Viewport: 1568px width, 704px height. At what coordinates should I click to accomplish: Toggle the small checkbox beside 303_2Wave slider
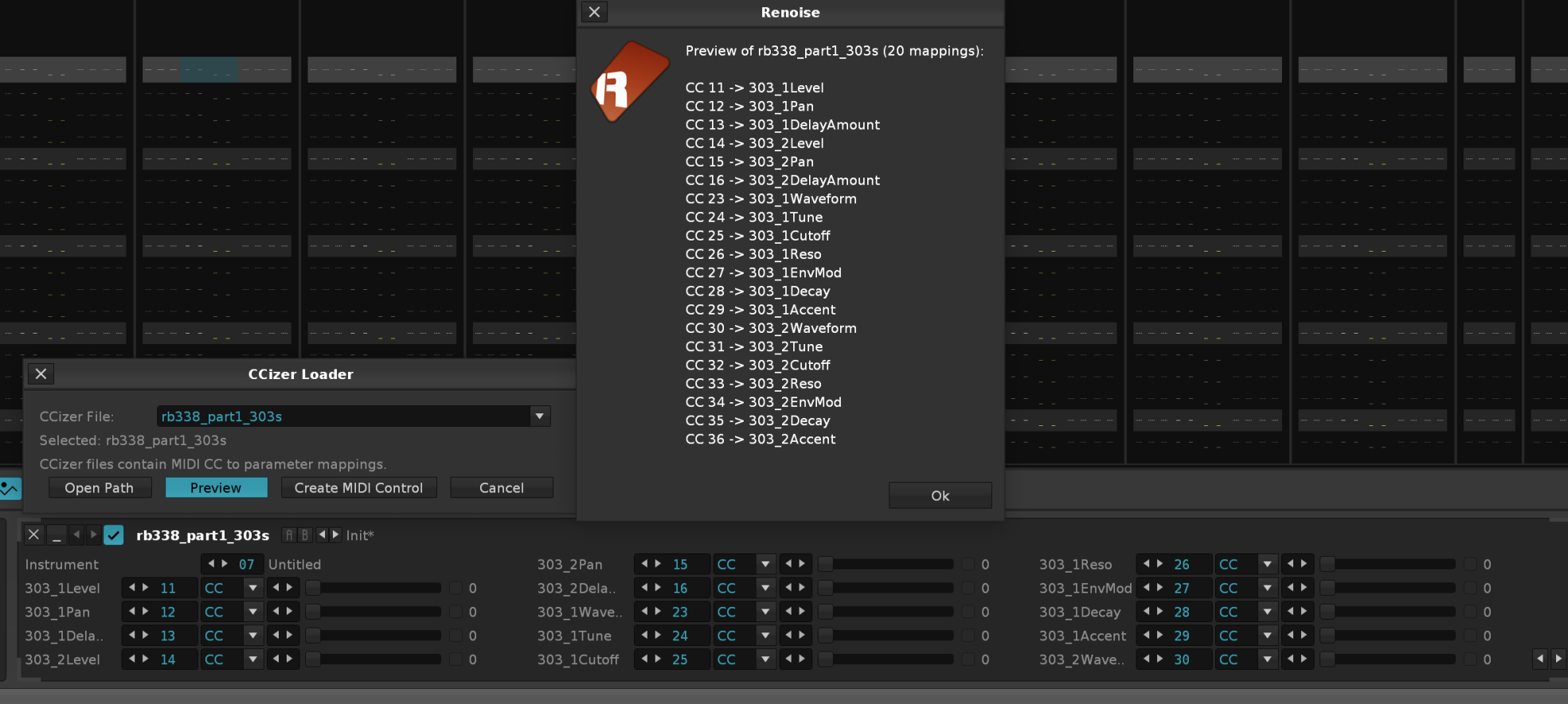tap(1470, 659)
